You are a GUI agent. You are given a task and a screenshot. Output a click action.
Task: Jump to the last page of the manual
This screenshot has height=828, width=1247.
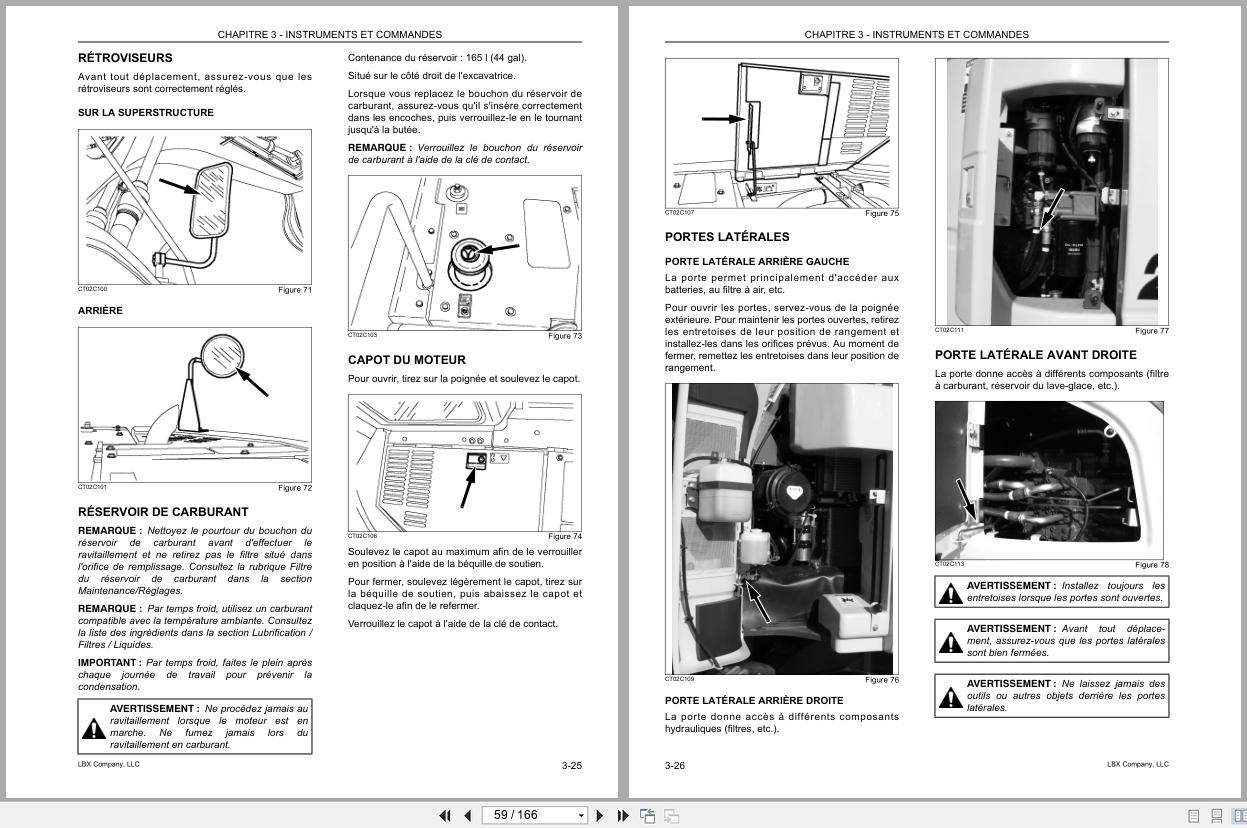pos(621,815)
